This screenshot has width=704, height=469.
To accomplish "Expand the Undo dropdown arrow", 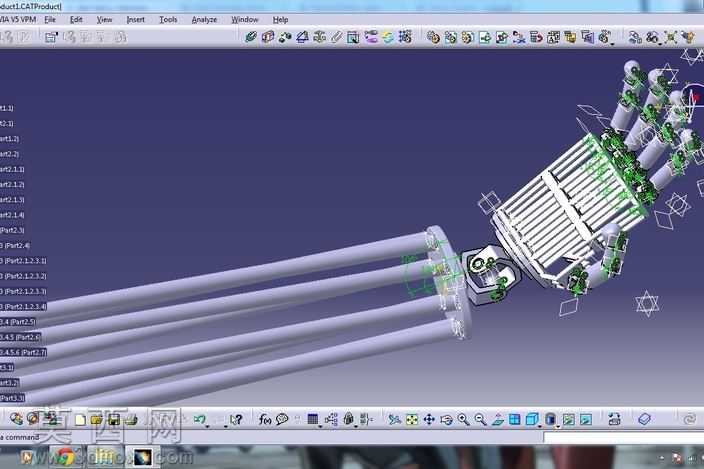I will [x=207, y=426].
